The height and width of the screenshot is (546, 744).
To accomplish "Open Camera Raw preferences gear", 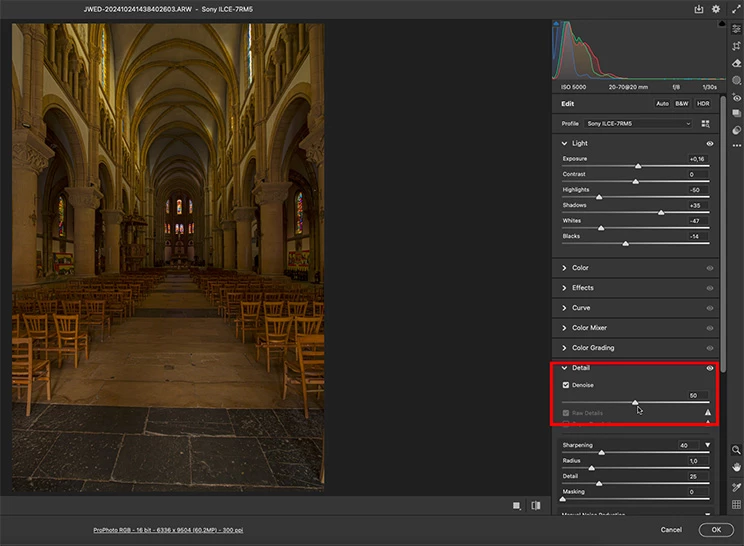I will (x=716, y=9).
